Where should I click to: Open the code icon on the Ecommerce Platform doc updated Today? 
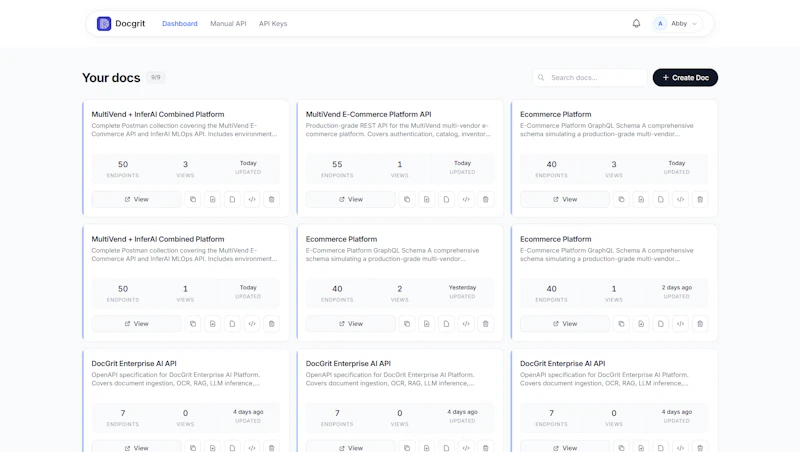pyautogui.click(x=680, y=199)
